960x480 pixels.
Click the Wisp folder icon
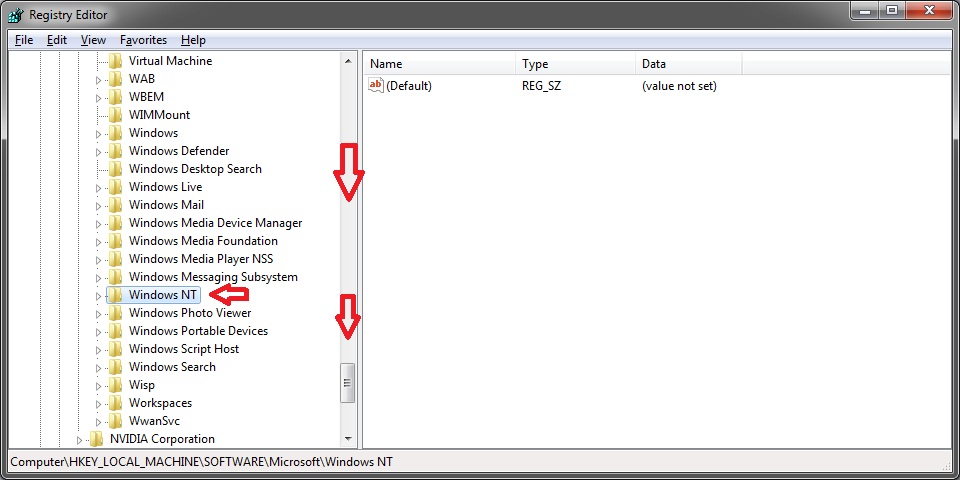[115, 384]
